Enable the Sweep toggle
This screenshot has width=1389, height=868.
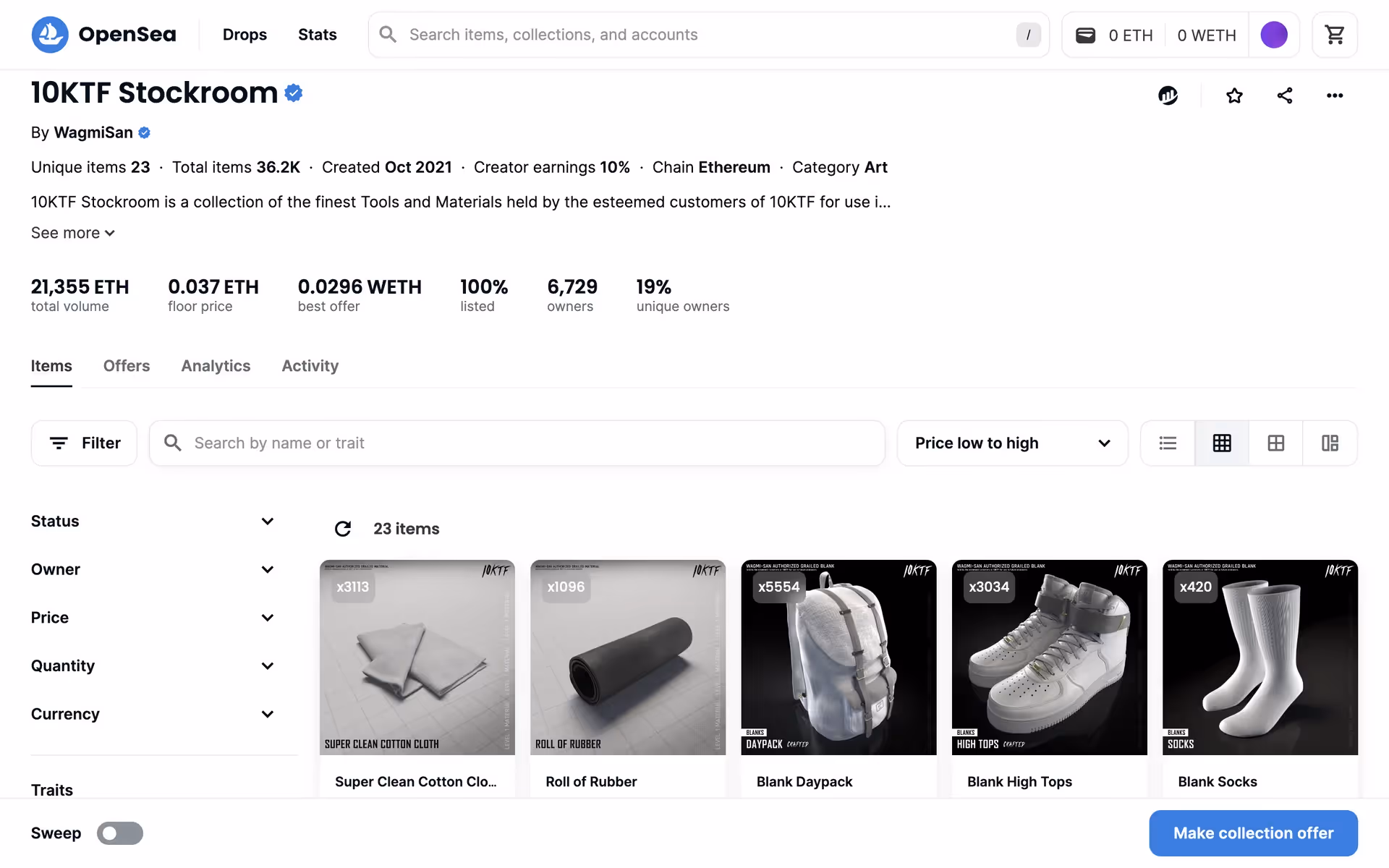[120, 833]
